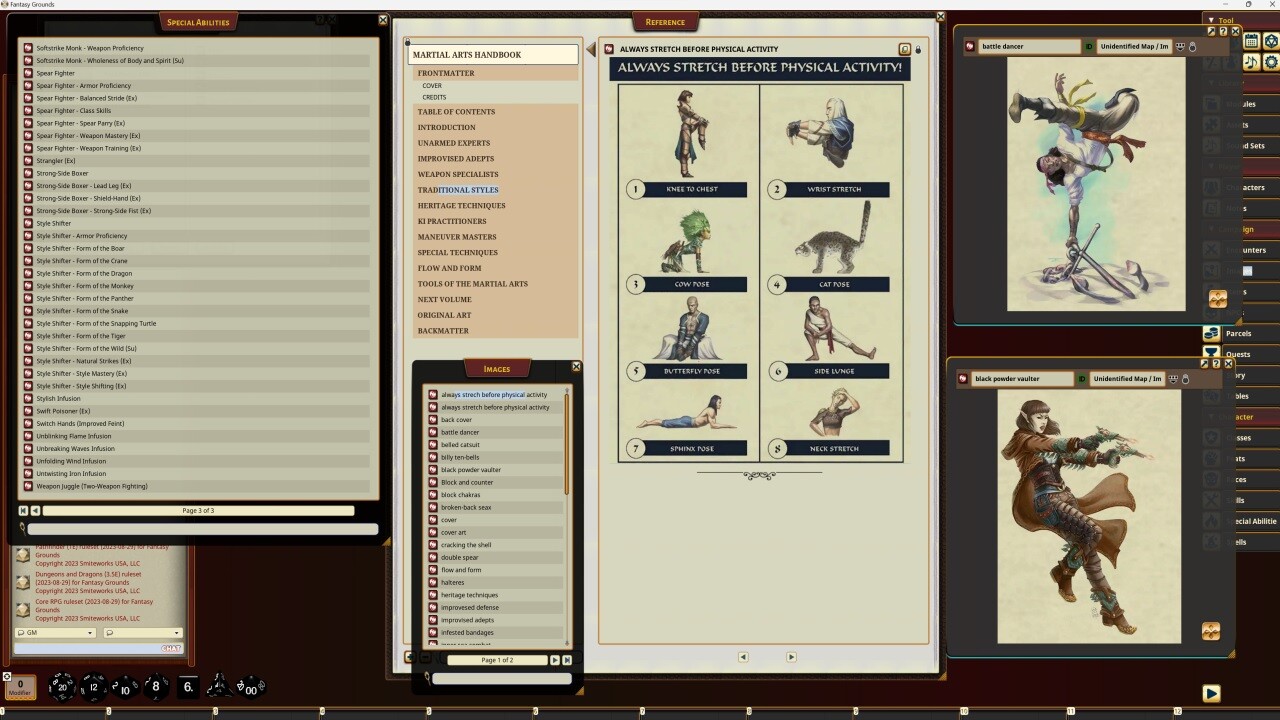The image size is (1280, 720).
Task: Select Table of Contents in the handbook index
Action: 456,111
